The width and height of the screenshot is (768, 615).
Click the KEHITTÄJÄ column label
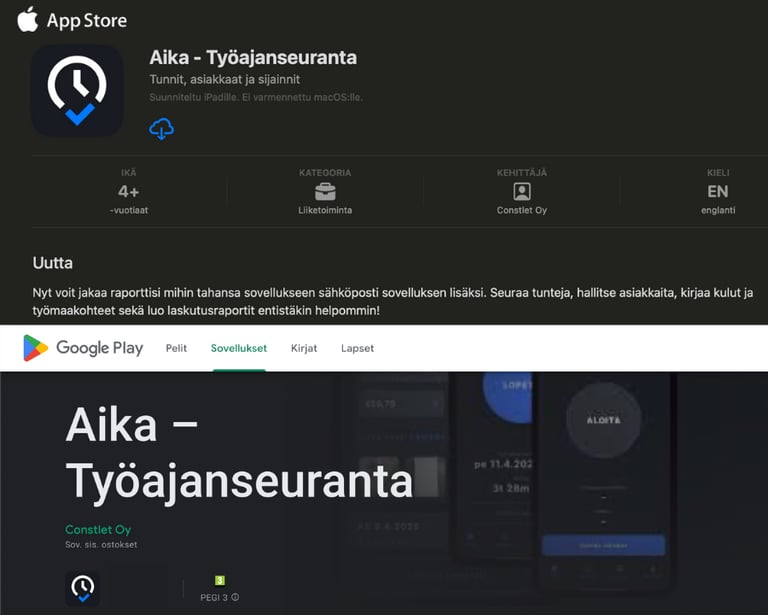tap(522, 173)
